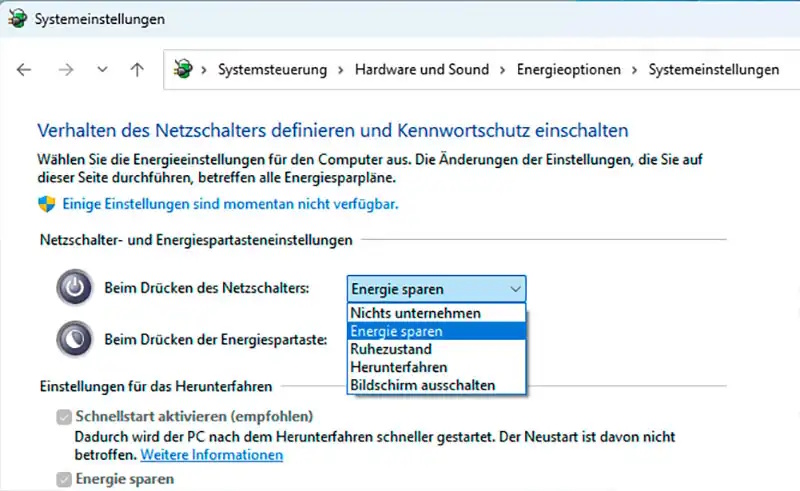Image resolution: width=800 pixels, height=491 pixels.
Task: Click the Systemeinstellungen window title icon
Action: [x=18, y=19]
